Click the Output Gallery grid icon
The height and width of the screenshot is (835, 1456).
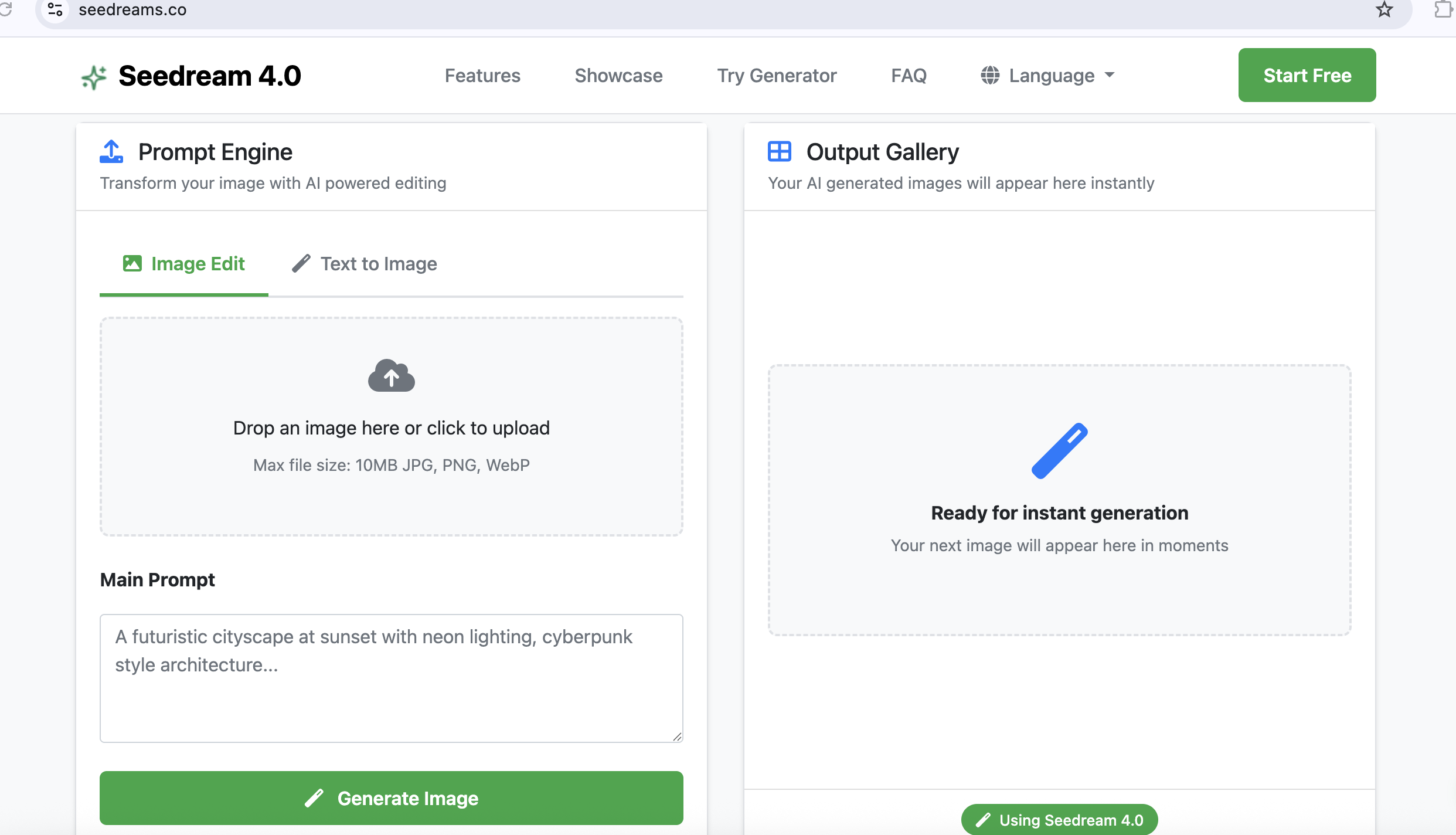click(x=780, y=151)
